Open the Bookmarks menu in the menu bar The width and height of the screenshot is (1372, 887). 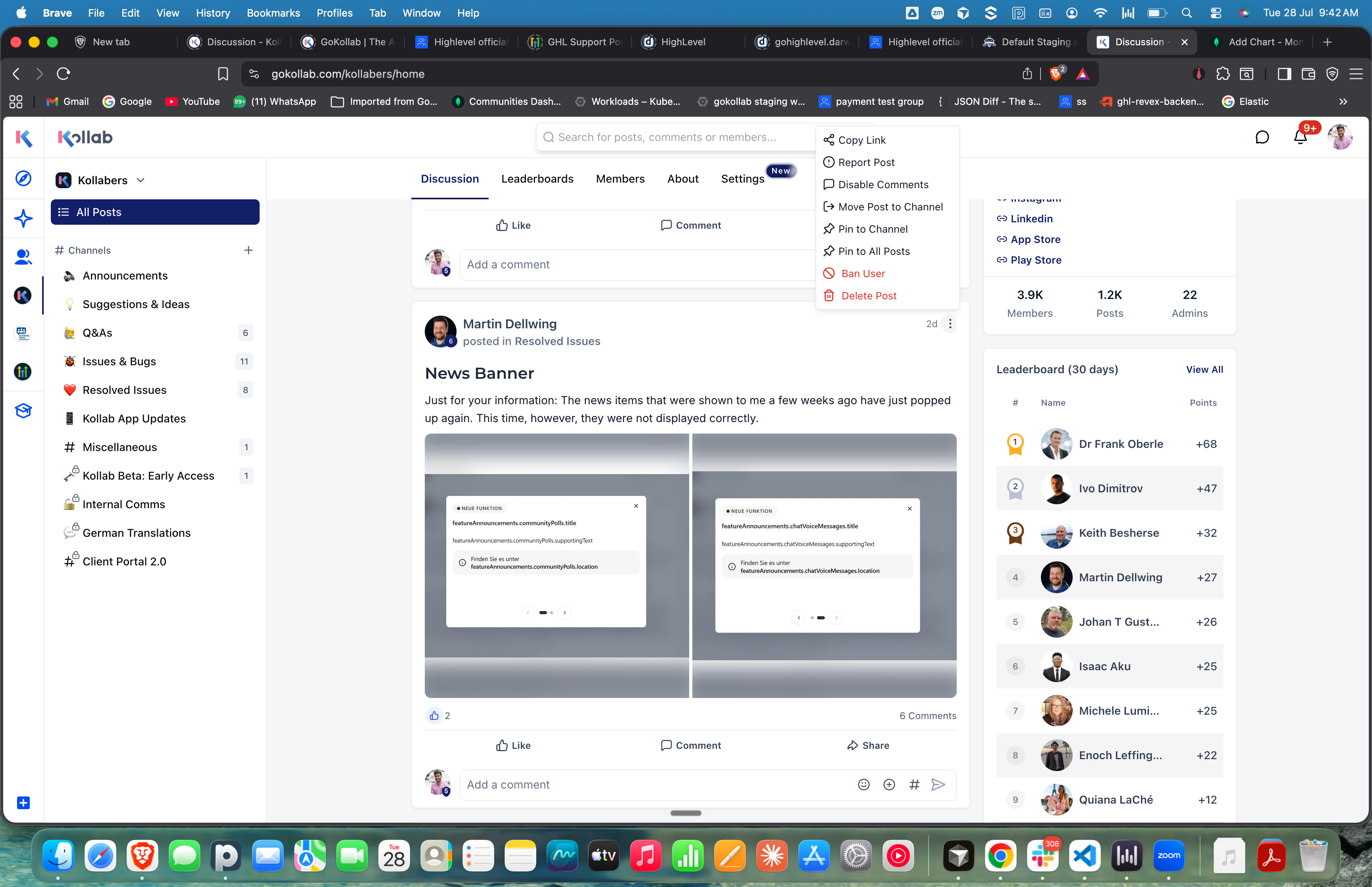point(273,13)
